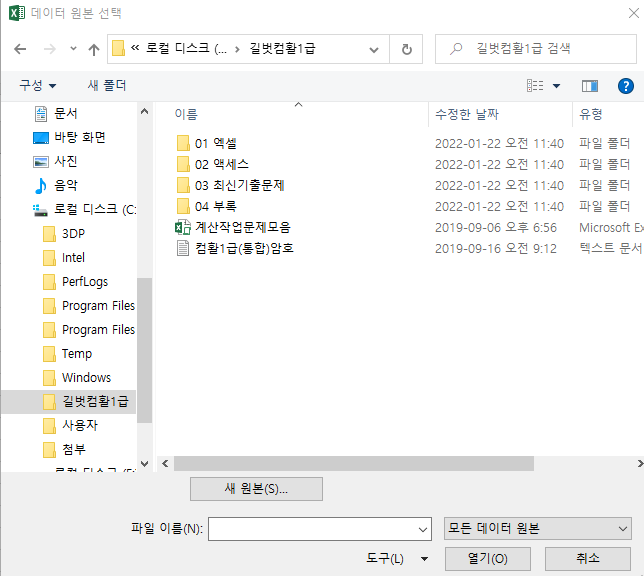644x576 pixels.
Task: Click the Back navigation arrow
Action: pos(22,49)
